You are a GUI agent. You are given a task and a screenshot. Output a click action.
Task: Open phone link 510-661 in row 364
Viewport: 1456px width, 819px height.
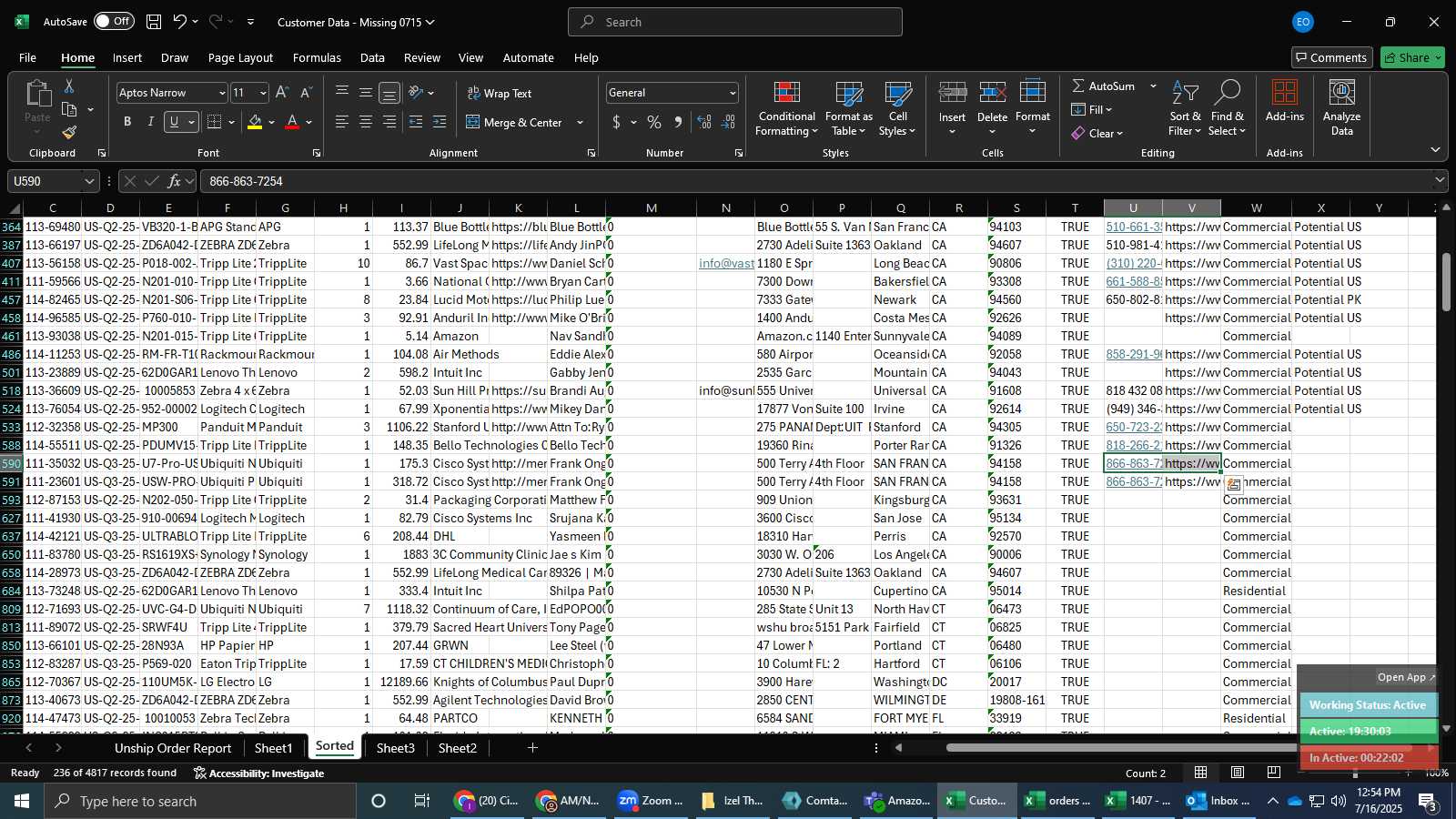(1134, 227)
